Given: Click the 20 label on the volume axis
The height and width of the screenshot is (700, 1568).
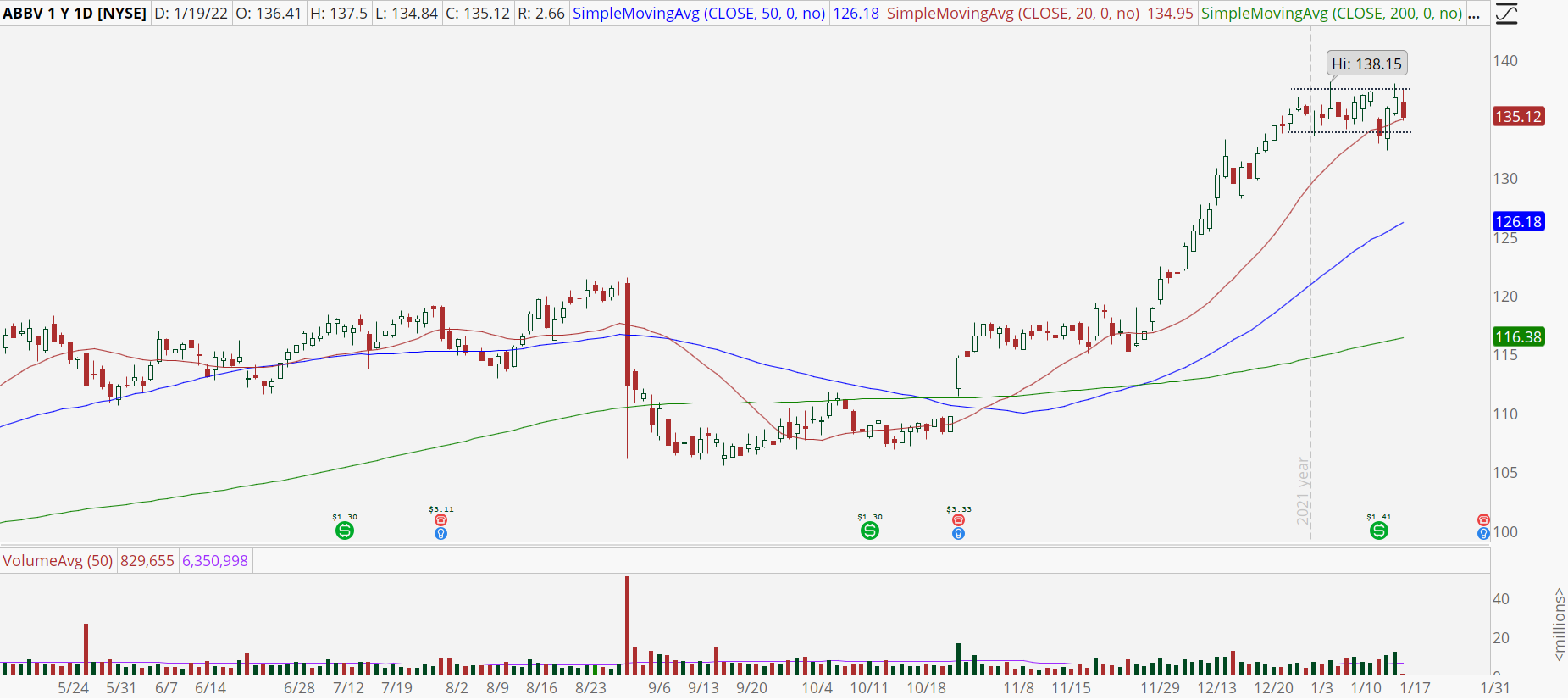Looking at the screenshot, I should coord(1501,638).
